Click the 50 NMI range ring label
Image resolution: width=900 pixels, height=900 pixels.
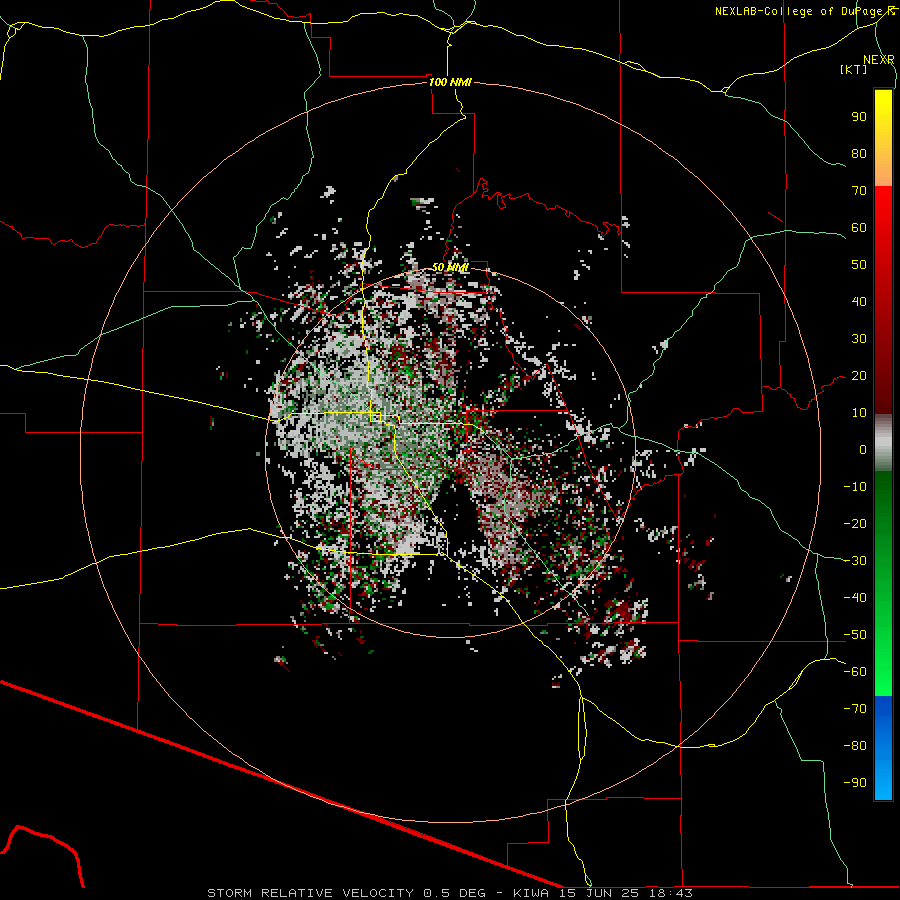coord(450,267)
